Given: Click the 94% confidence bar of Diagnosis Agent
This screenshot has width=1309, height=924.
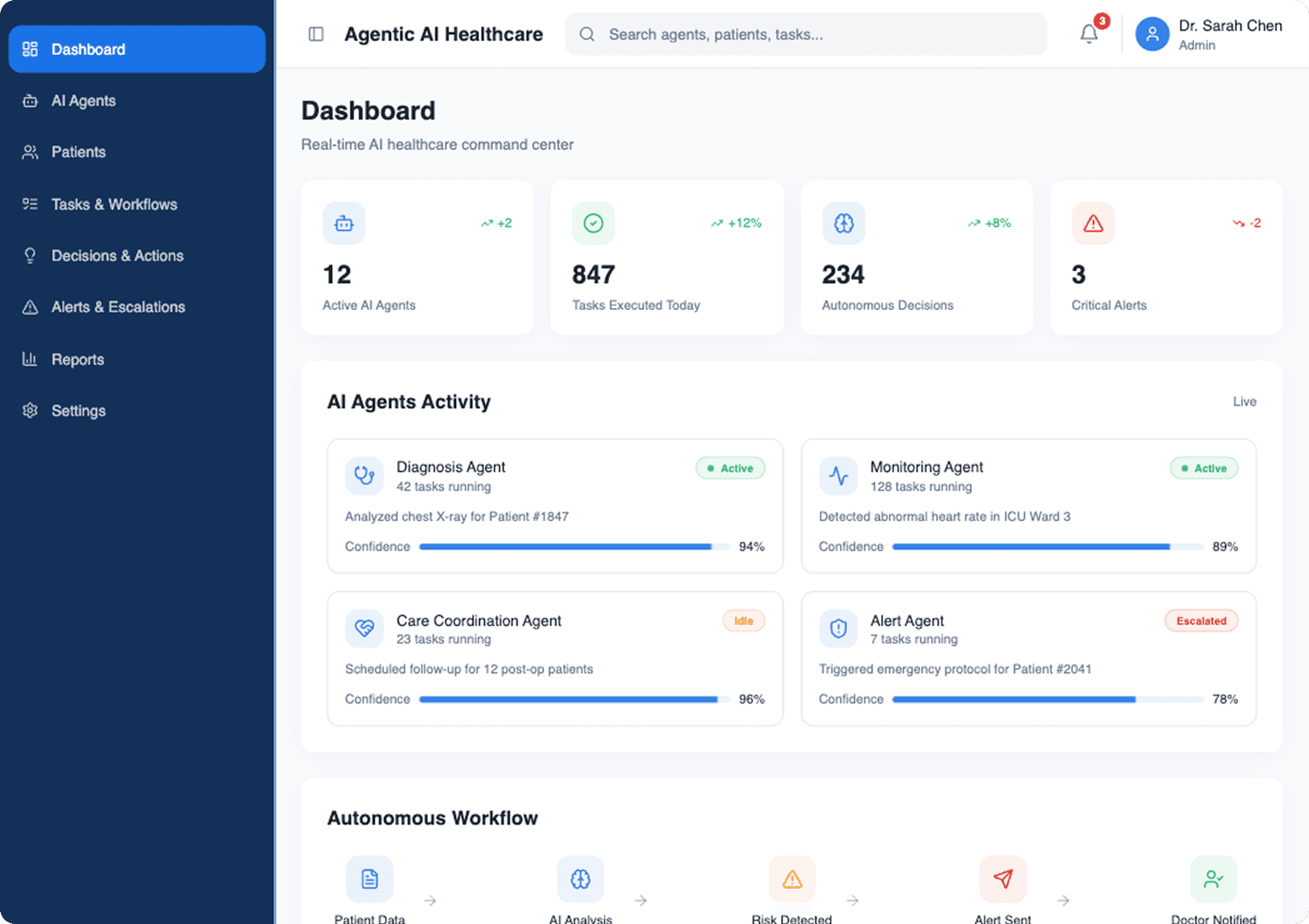Looking at the screenshot, I should tap(573, 547).
